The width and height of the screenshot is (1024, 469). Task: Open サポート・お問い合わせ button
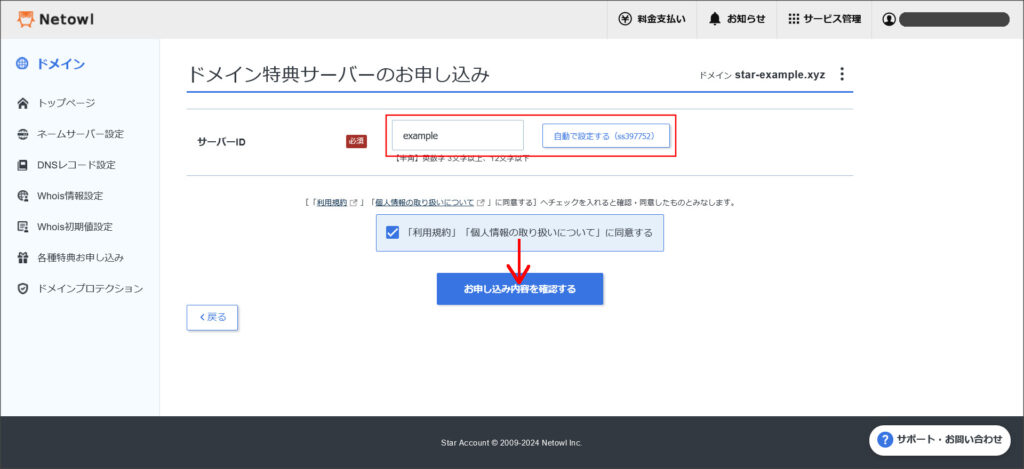940,440
